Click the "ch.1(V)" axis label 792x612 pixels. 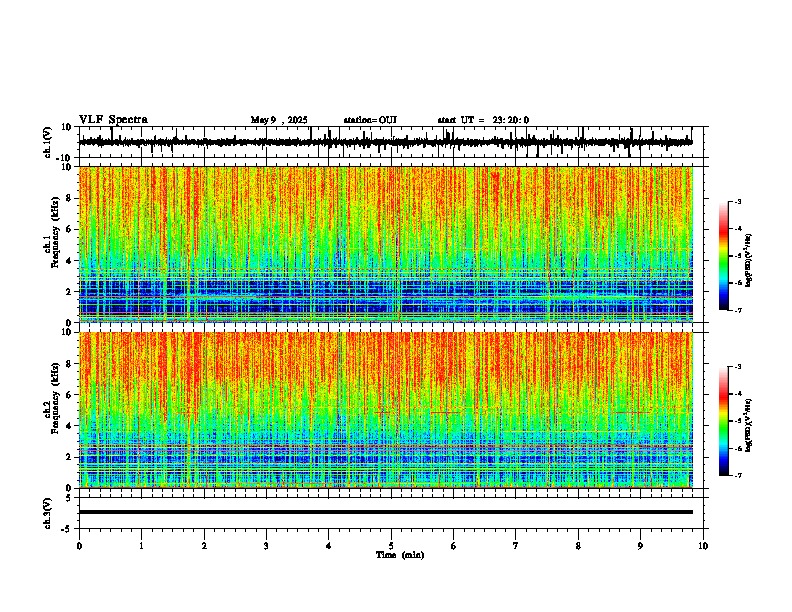point(48,142)
